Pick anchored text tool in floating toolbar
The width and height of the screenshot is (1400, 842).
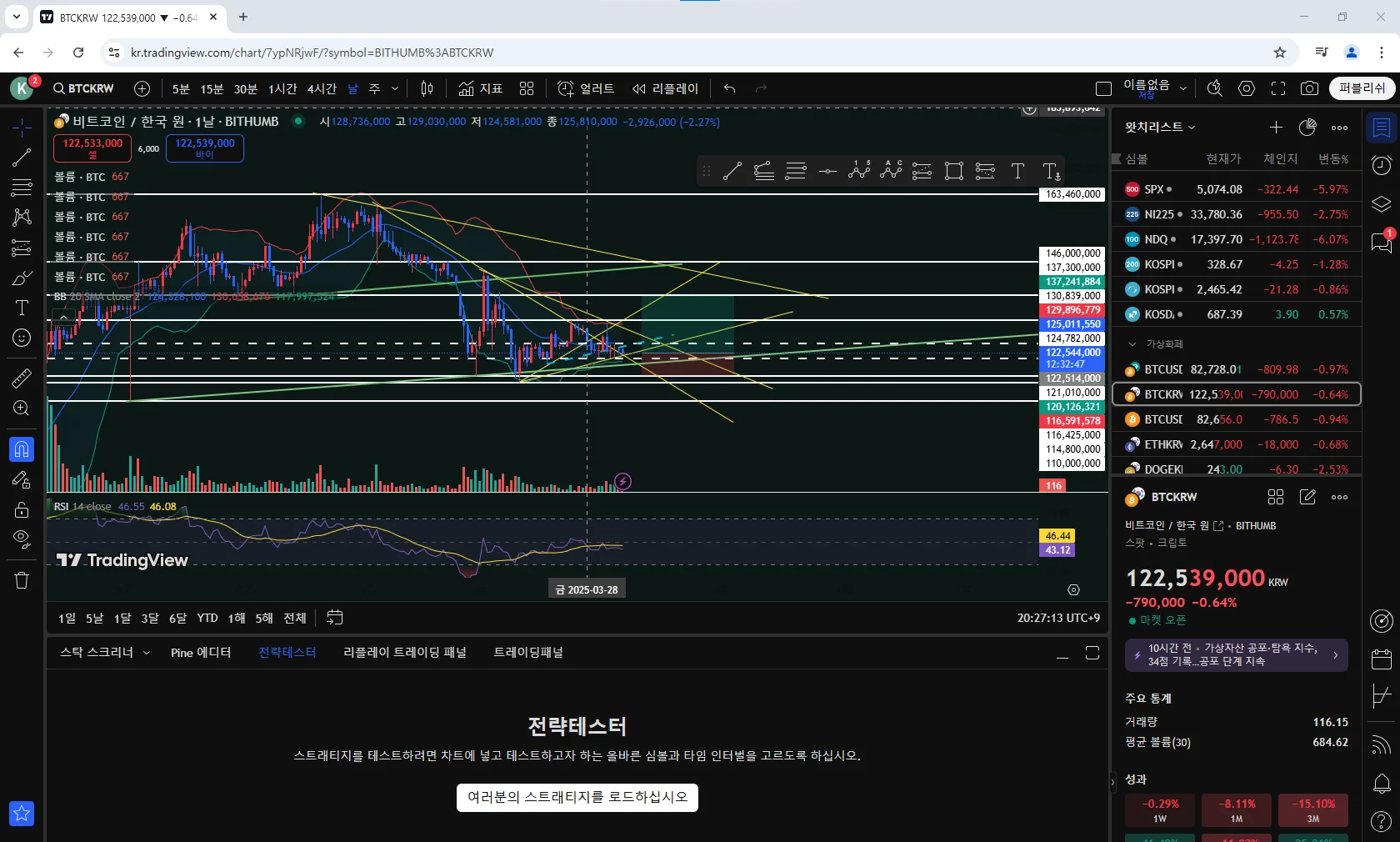pos(1052,172)
